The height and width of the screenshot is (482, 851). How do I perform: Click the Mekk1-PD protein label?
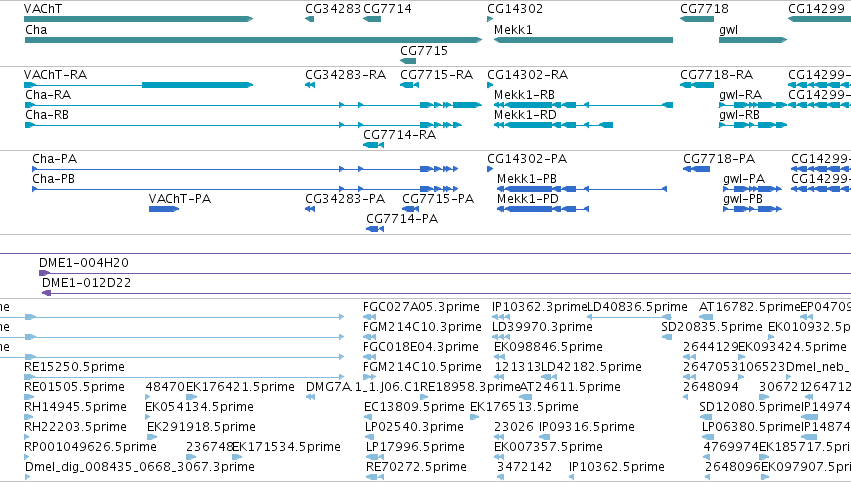[x=528, y=199]
